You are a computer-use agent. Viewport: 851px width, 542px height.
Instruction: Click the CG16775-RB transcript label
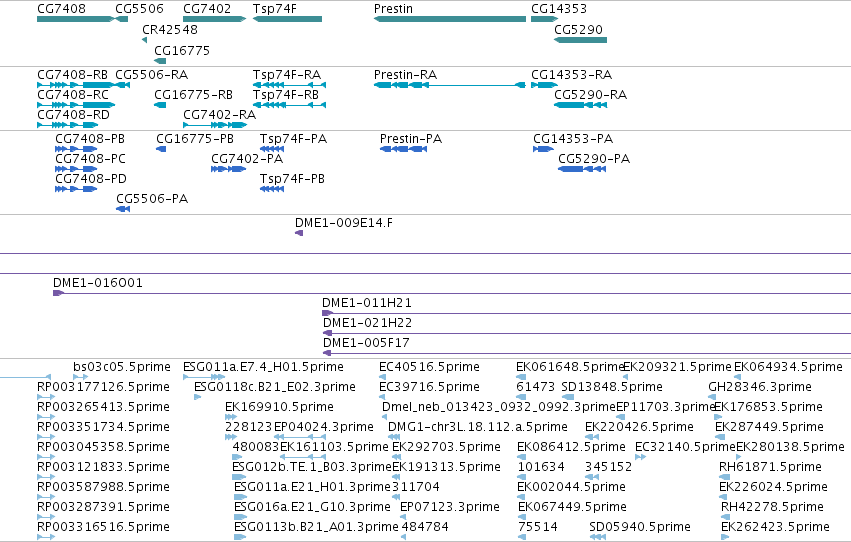pos(193,95)
